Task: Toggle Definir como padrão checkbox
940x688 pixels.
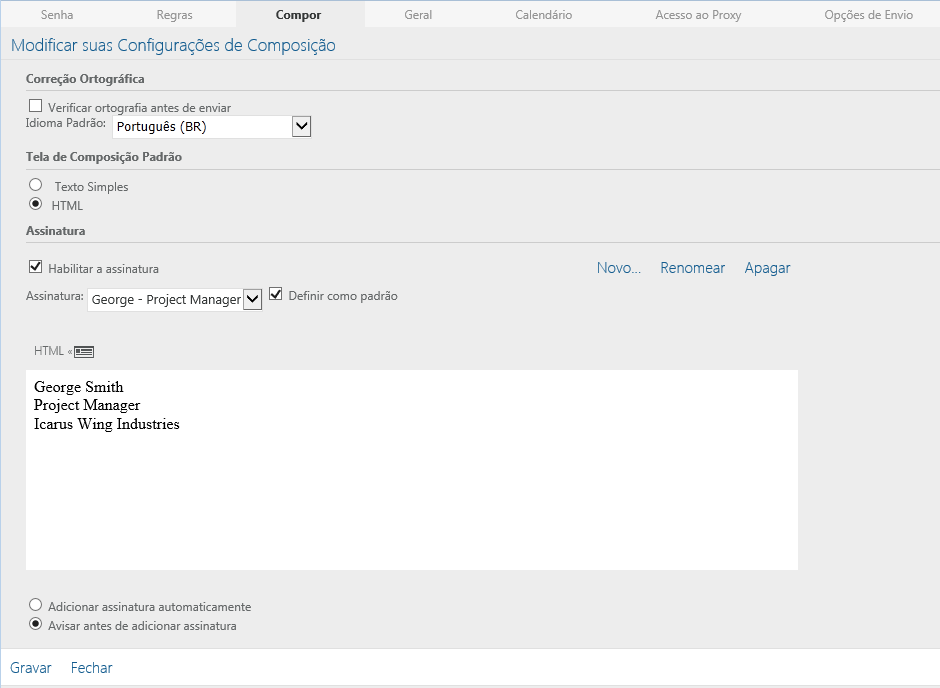Action: [276, 295]
